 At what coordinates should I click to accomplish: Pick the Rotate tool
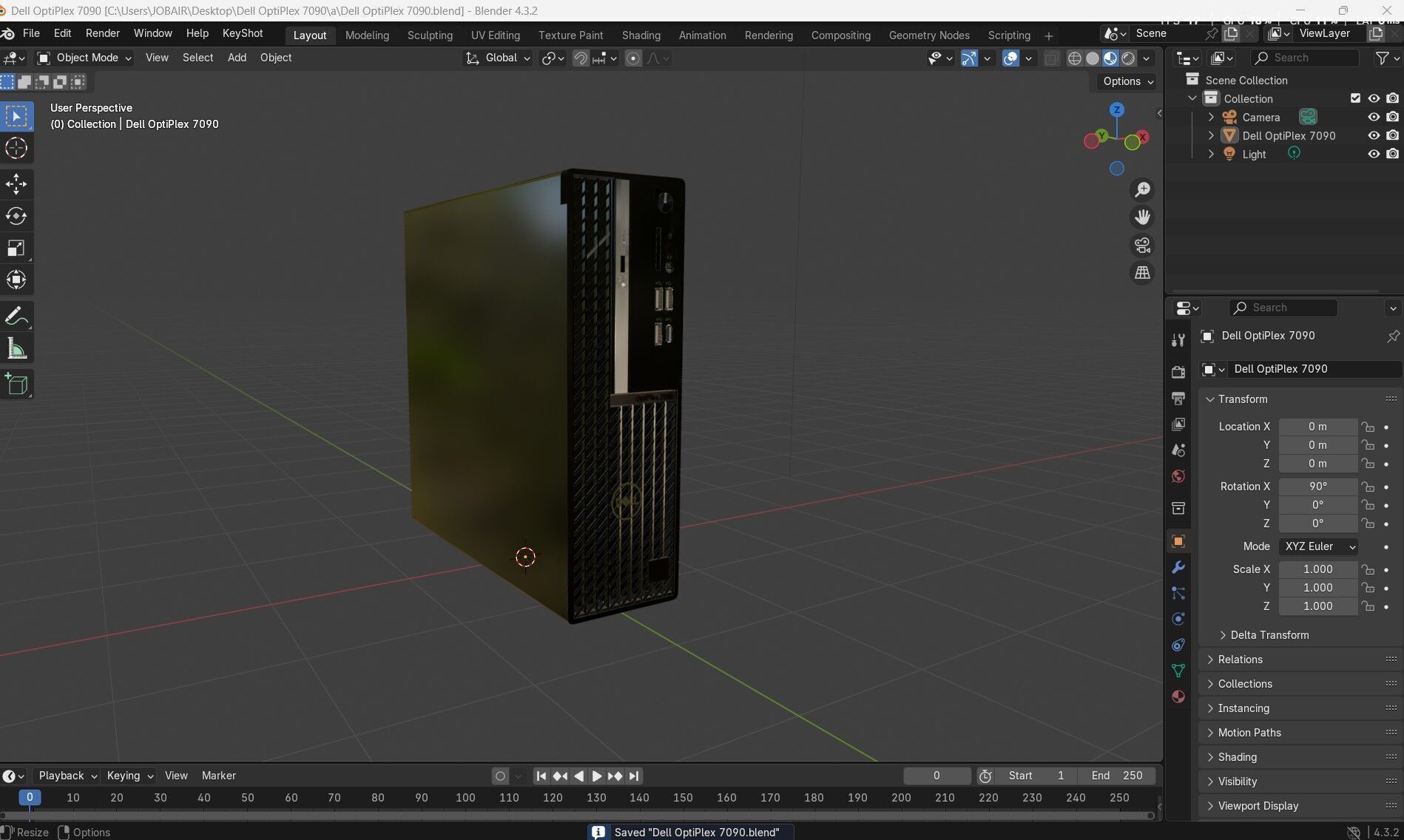pos(16,216)
